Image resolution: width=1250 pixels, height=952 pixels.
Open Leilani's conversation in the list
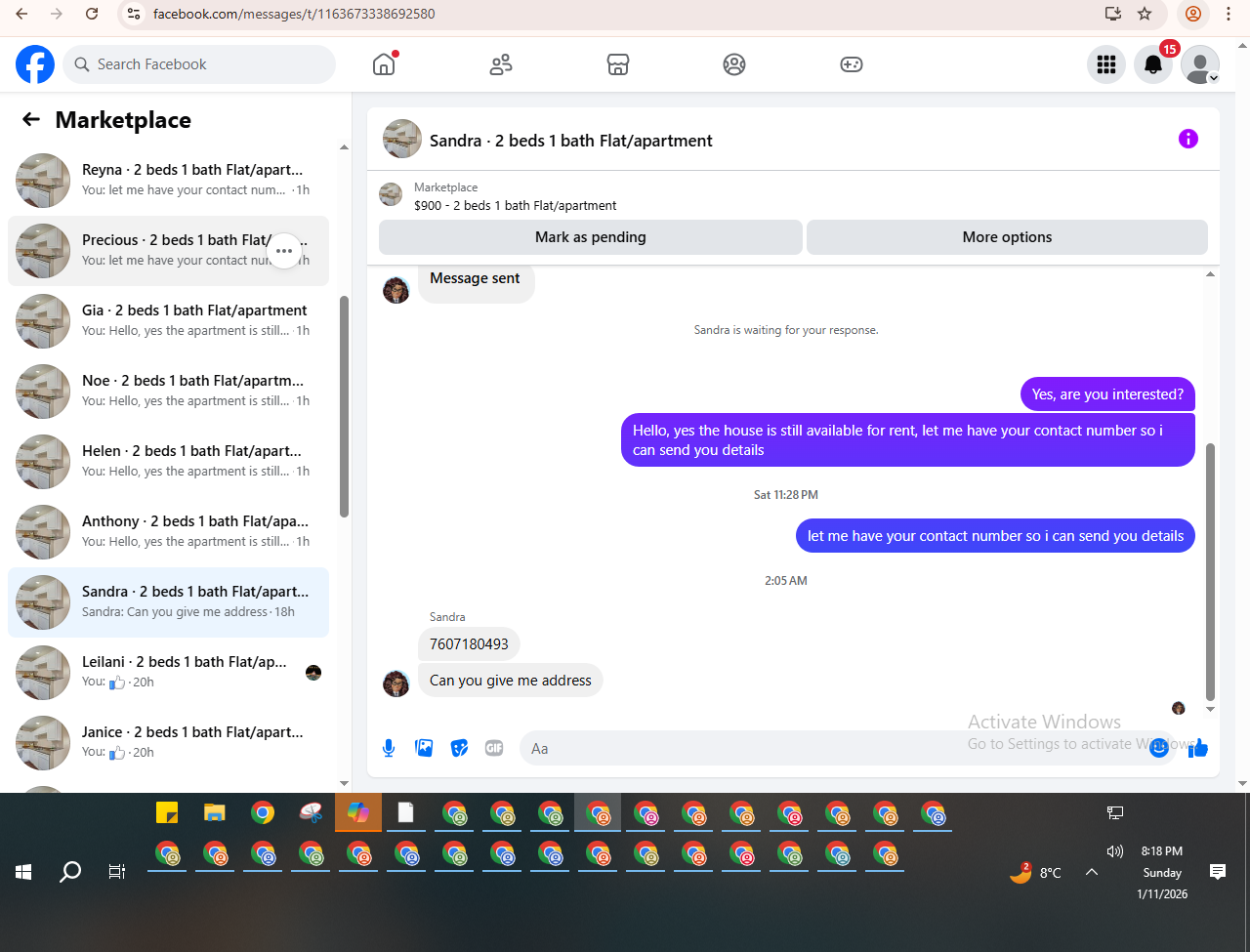coord(168,673)
